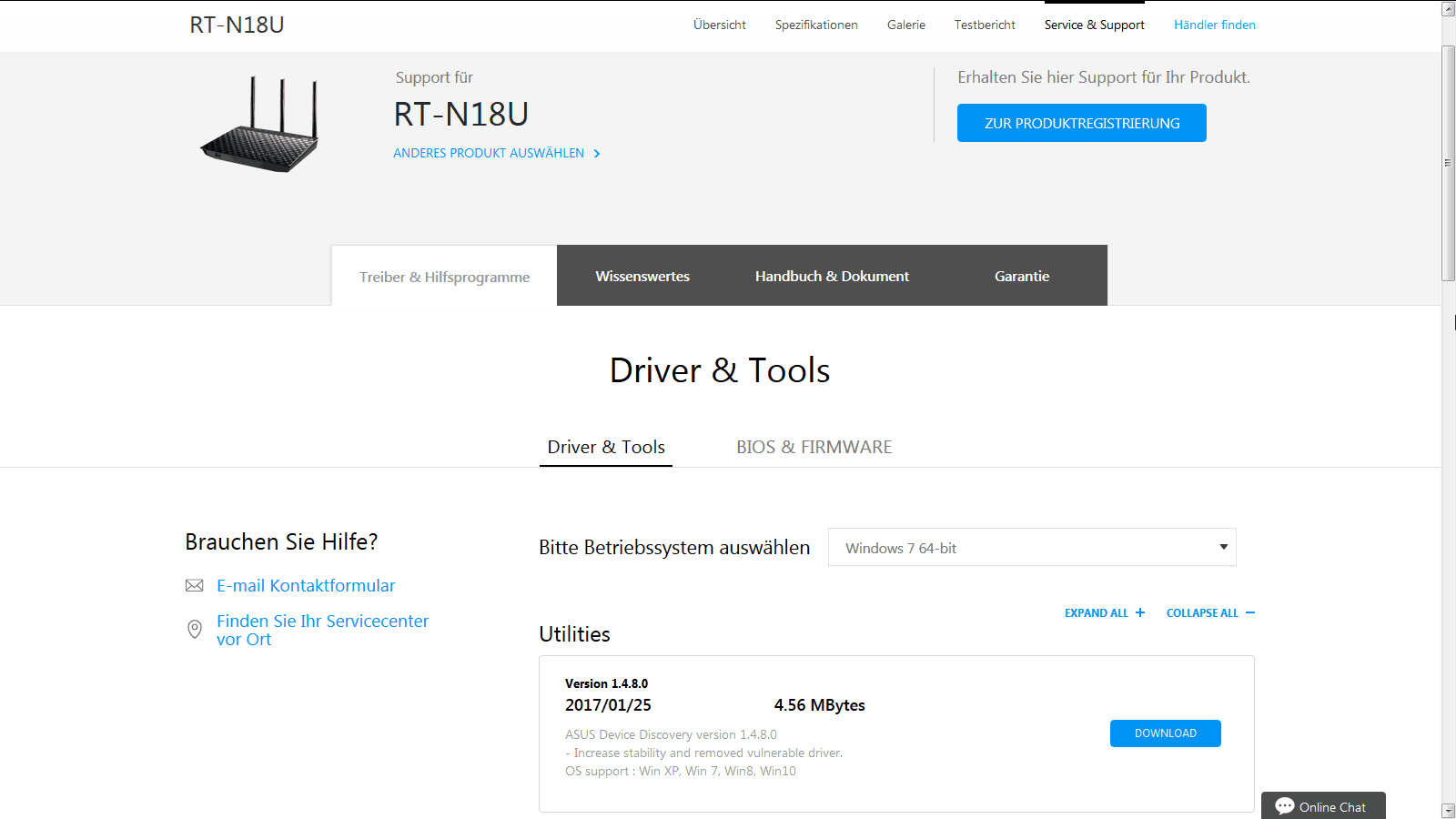Click the map pin icon beside Servicecenter link
This screenshot has height=819, width=1456.
[x=194, y=629]
